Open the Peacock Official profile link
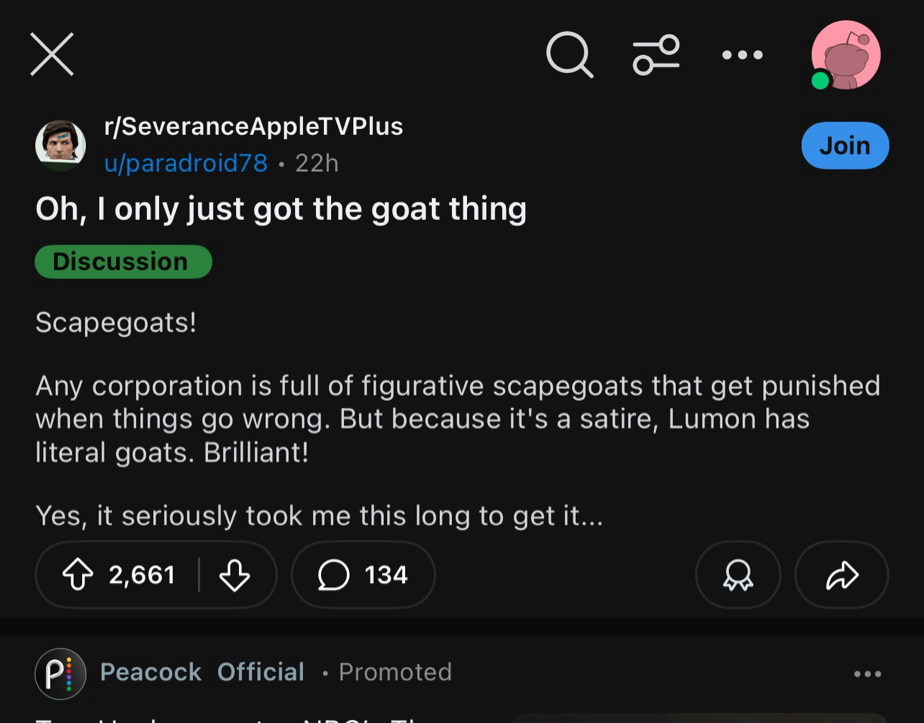The height and width of the screenshot is (723, 924). [x=202, y=672]
